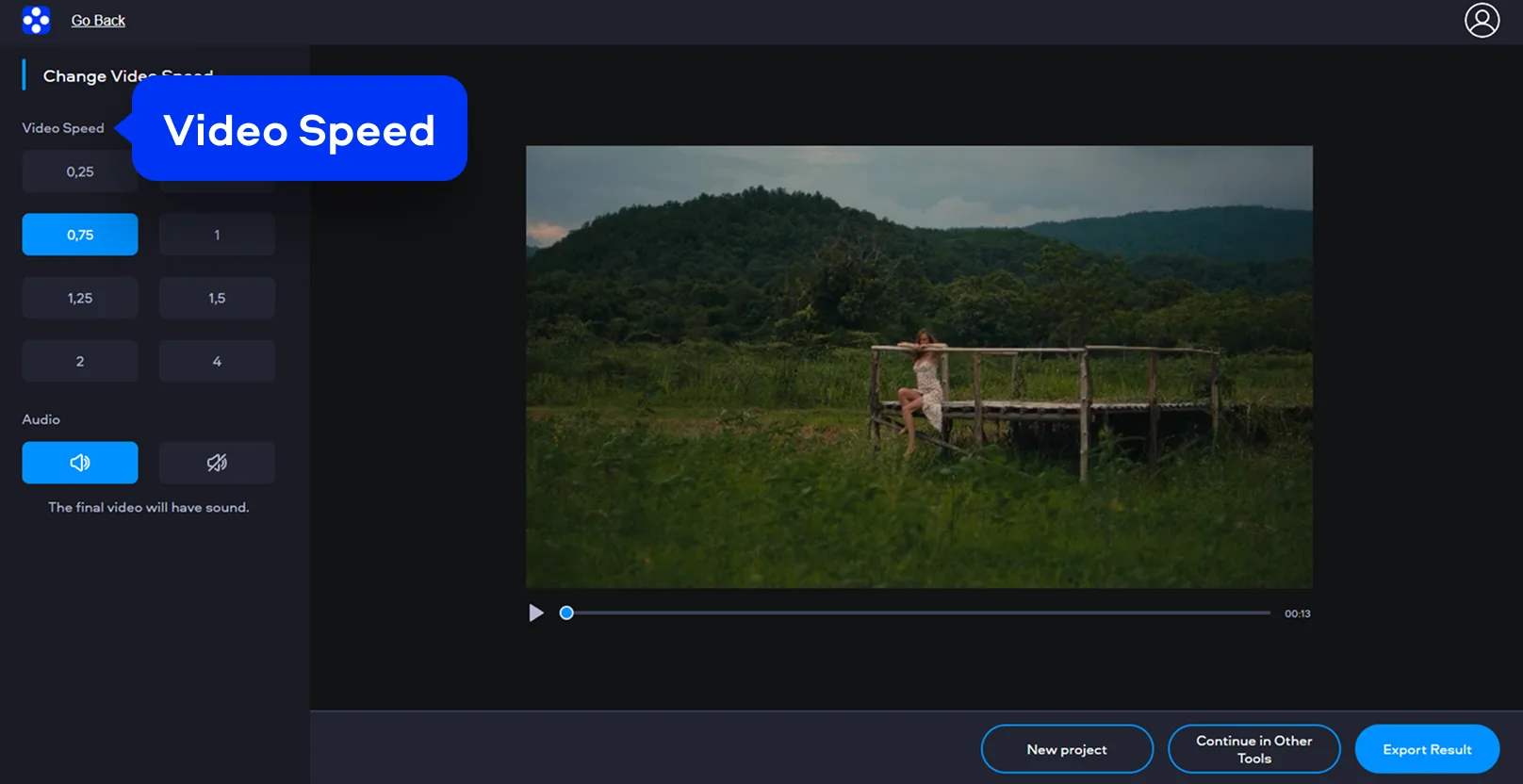Click the 00:13 duration label

point(1298,613)
